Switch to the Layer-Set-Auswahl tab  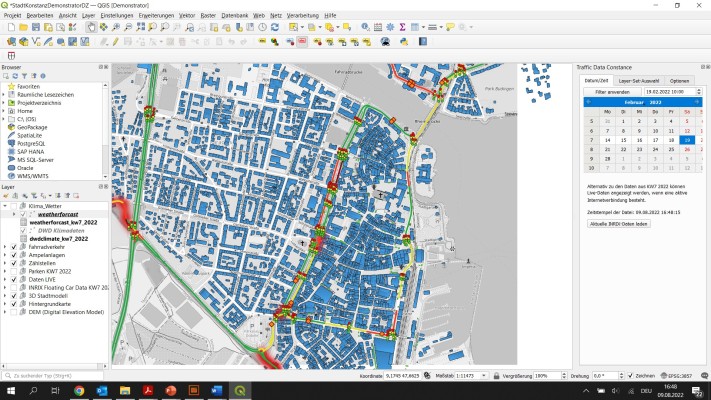[x=638, y=81]
